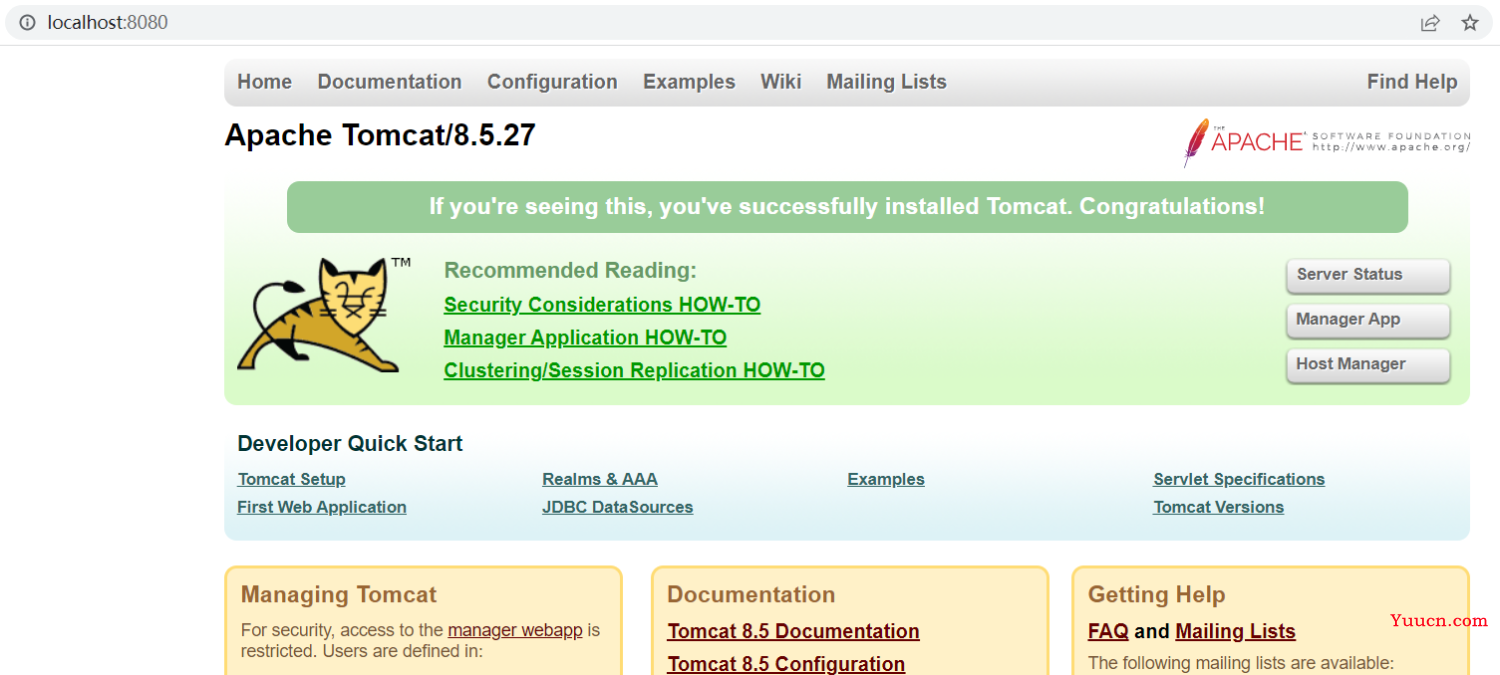This screenshot has height=675, width=1500.
Task: Open the Documentation nav item
Action: coord(389,82)
